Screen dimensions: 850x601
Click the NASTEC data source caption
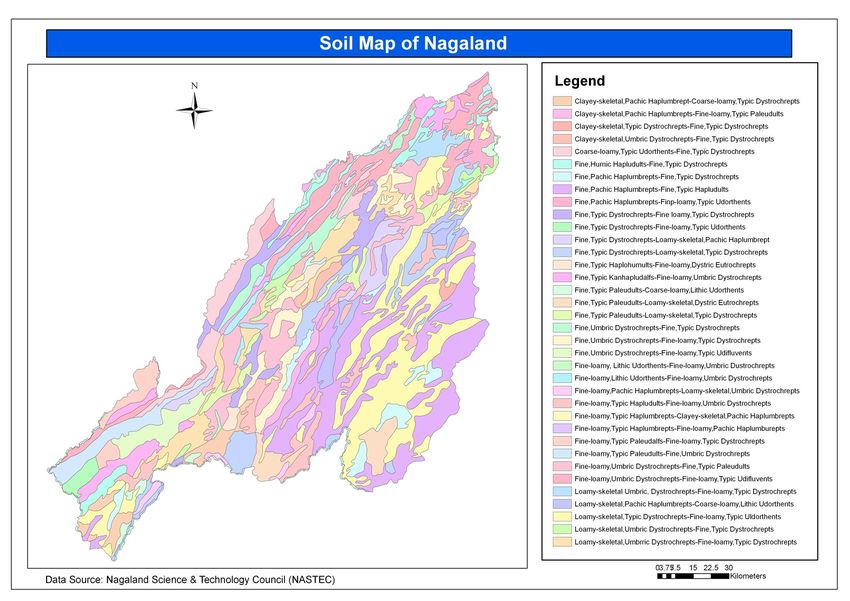tap(190, 579)
